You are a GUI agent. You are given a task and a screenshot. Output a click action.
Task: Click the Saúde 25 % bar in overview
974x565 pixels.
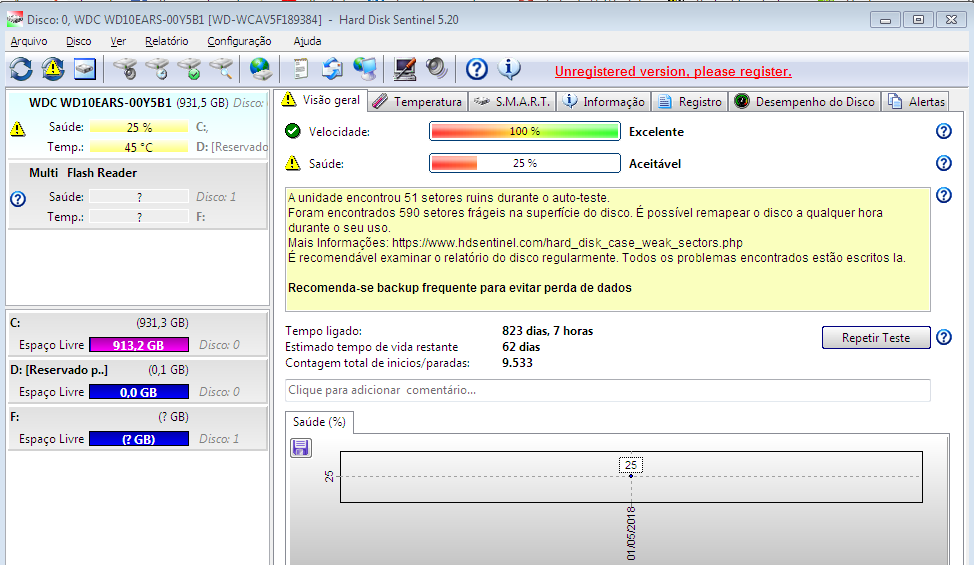point(525,163)
